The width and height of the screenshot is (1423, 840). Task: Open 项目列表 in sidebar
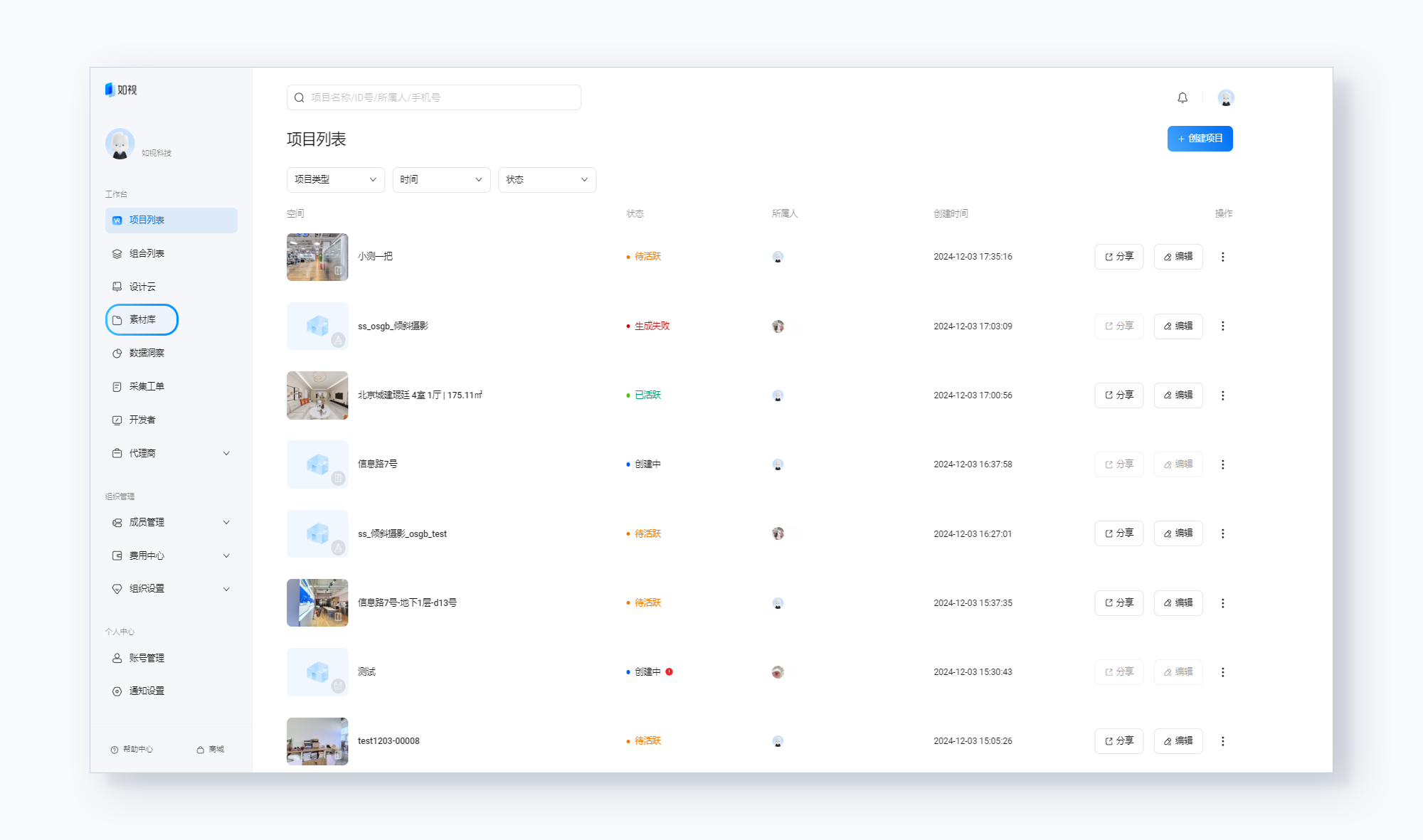[x=171, y=220]
